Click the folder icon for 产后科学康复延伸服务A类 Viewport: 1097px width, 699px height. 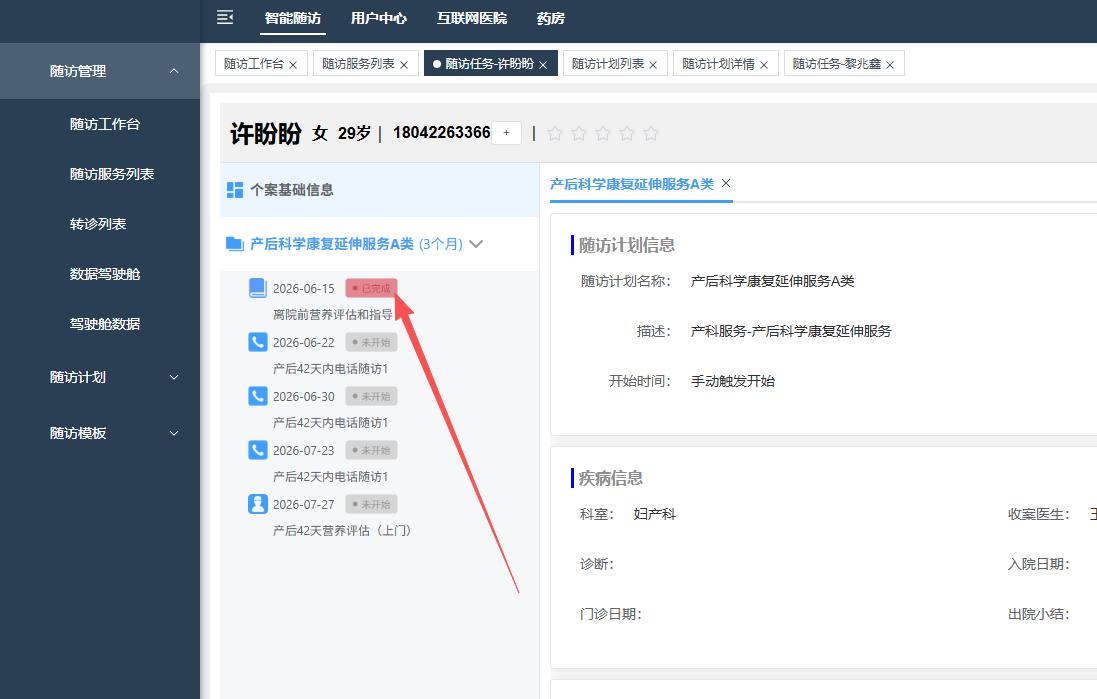(234, 243)
